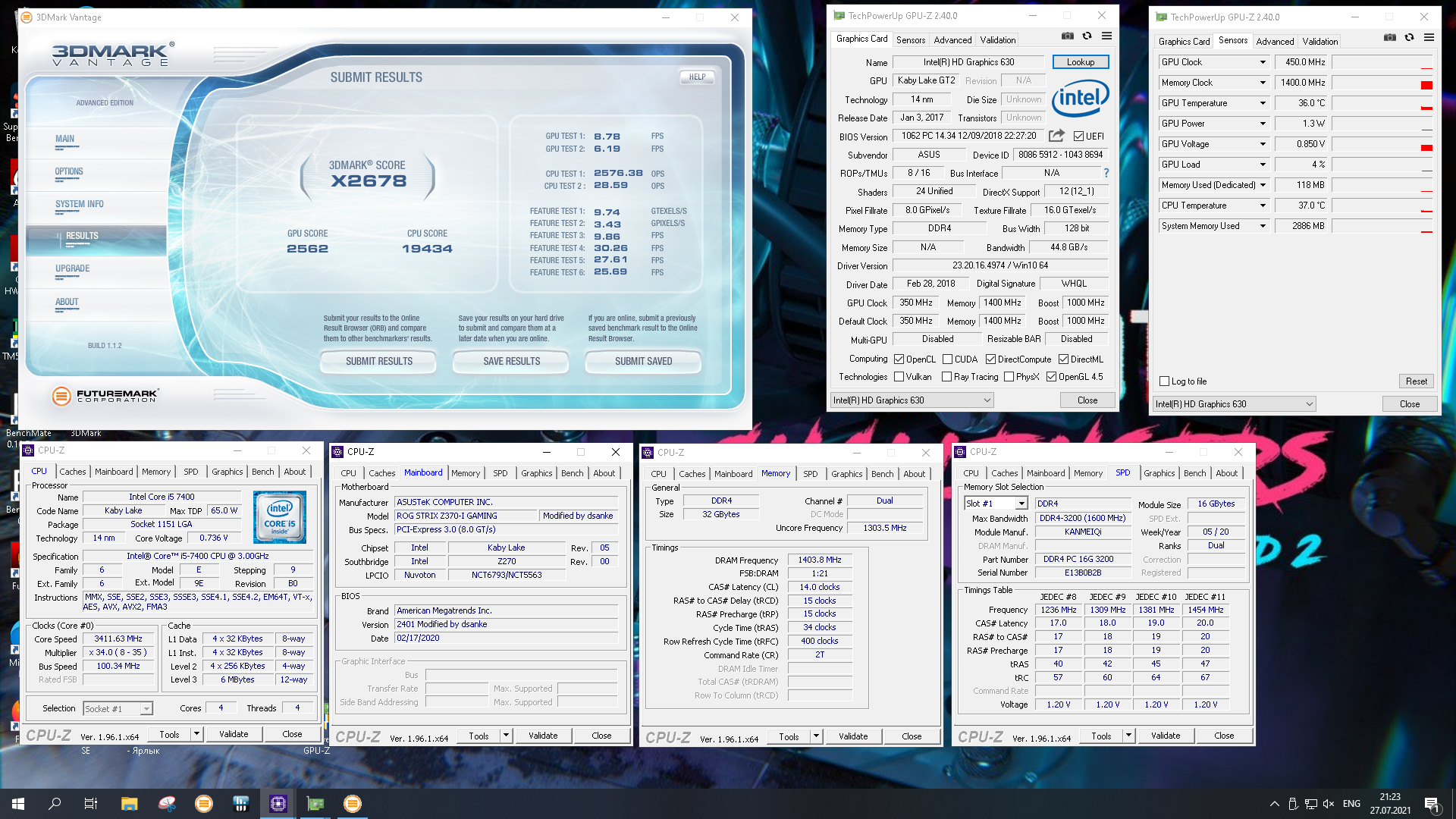This screenshot has height=819, width=1456.
Task: Toggle the UEFI checkbox
Action: (x=1079, y=136)
